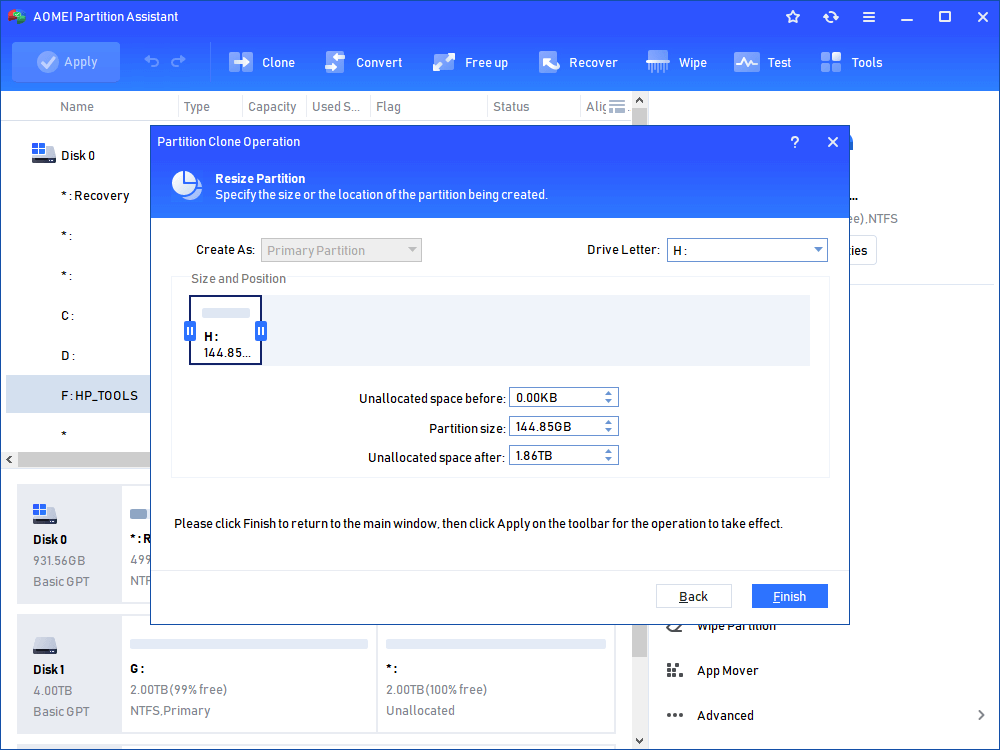This screenshot has width=1000, height=750.
Task: Click the undo arrow icon
Action: (152, 61)
